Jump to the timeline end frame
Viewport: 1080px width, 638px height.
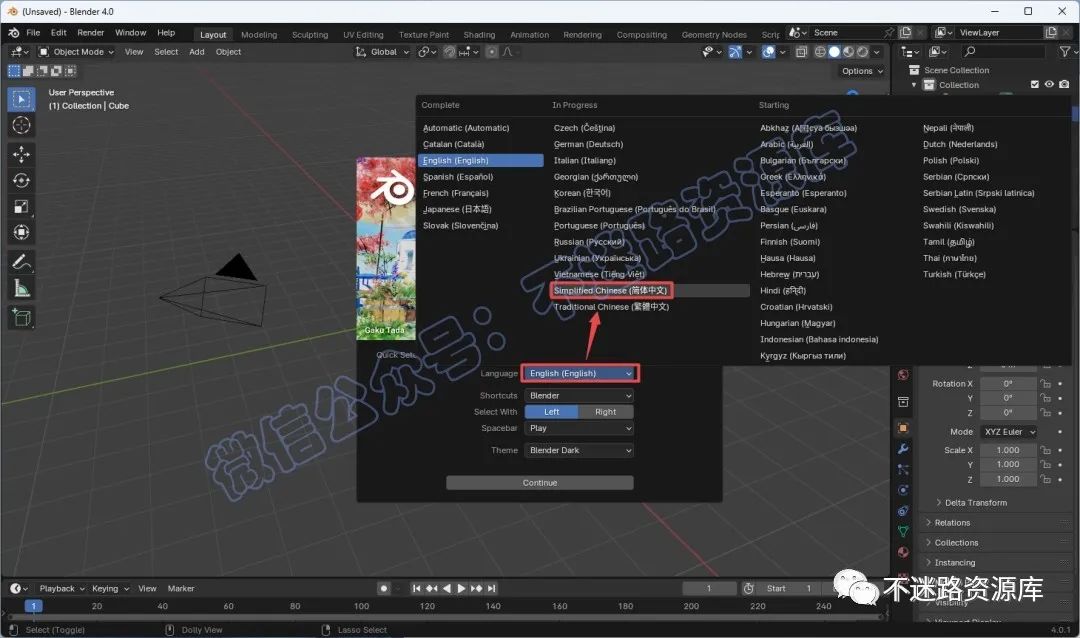[x=491, y=588]
